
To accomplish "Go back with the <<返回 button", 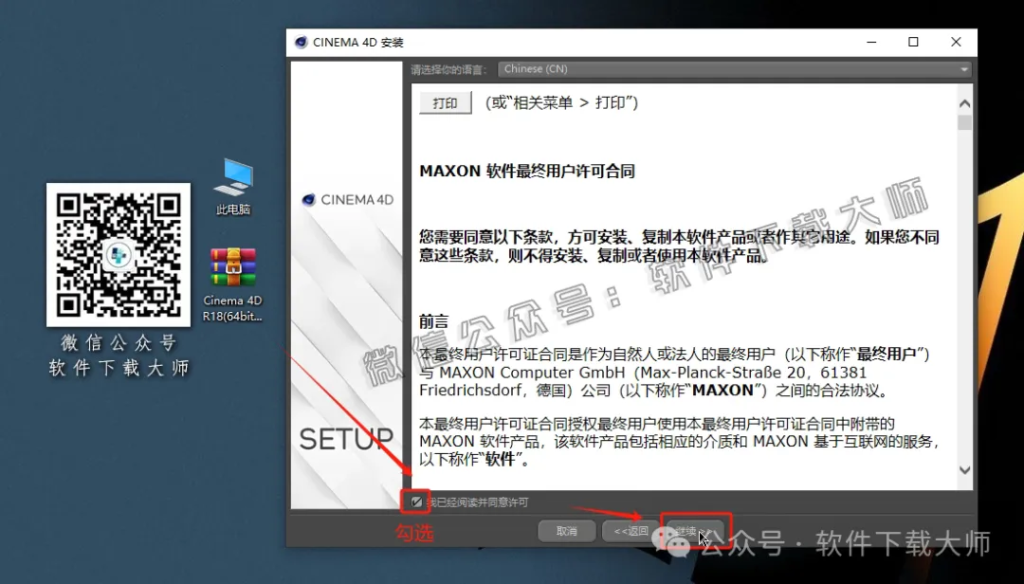I will [630, 531].
